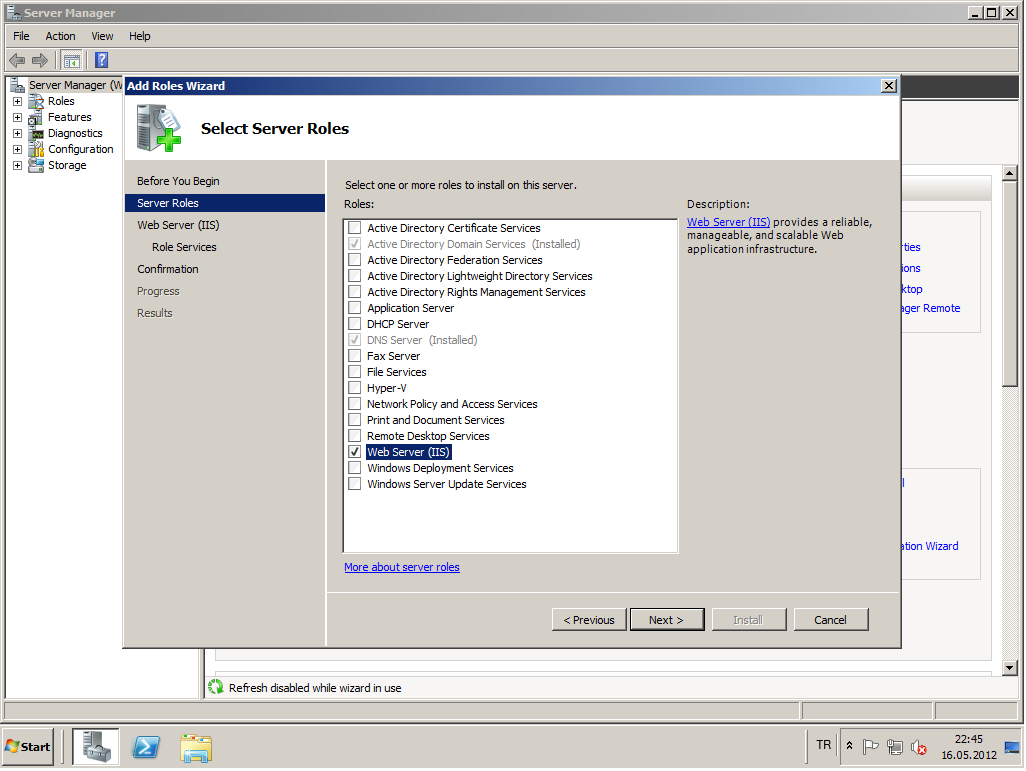This screenshot has height=771, width=1026.
Task: Select the Role Services wizard step
Action: tap(184, 247)
